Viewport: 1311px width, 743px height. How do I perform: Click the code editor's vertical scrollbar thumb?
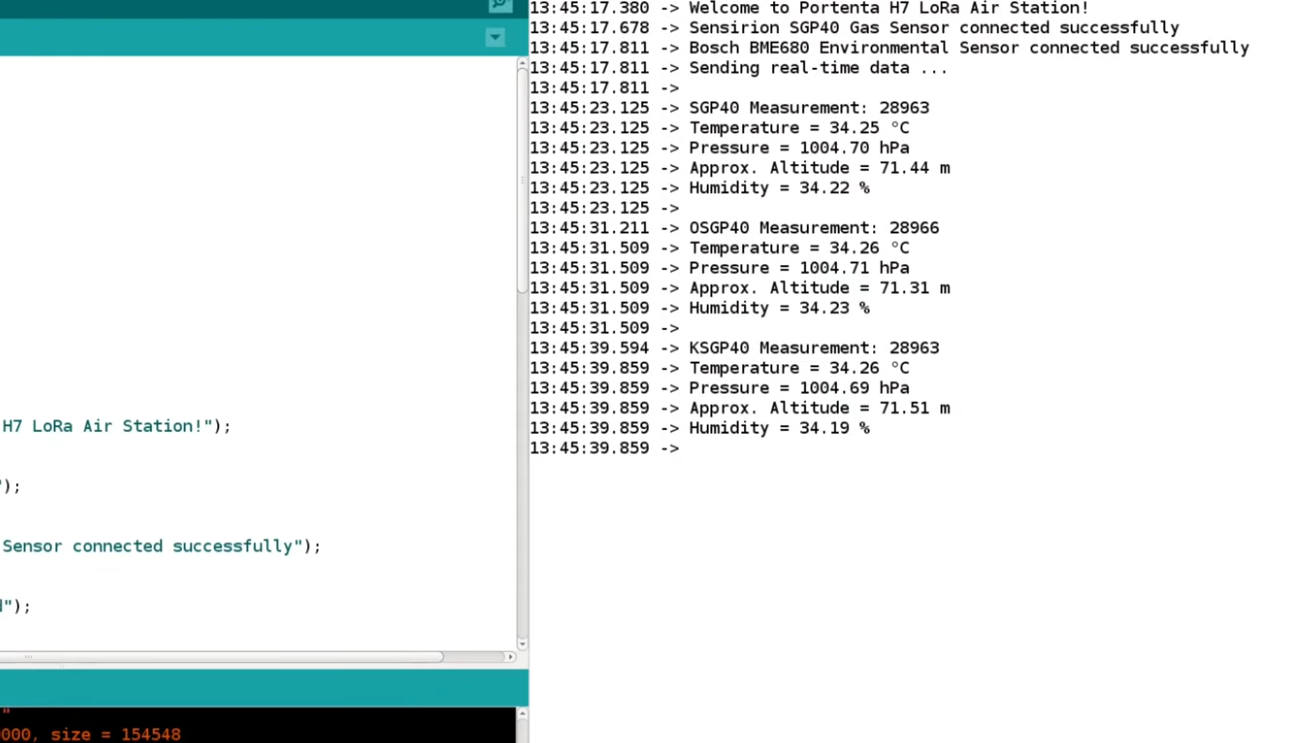(522, 180)
